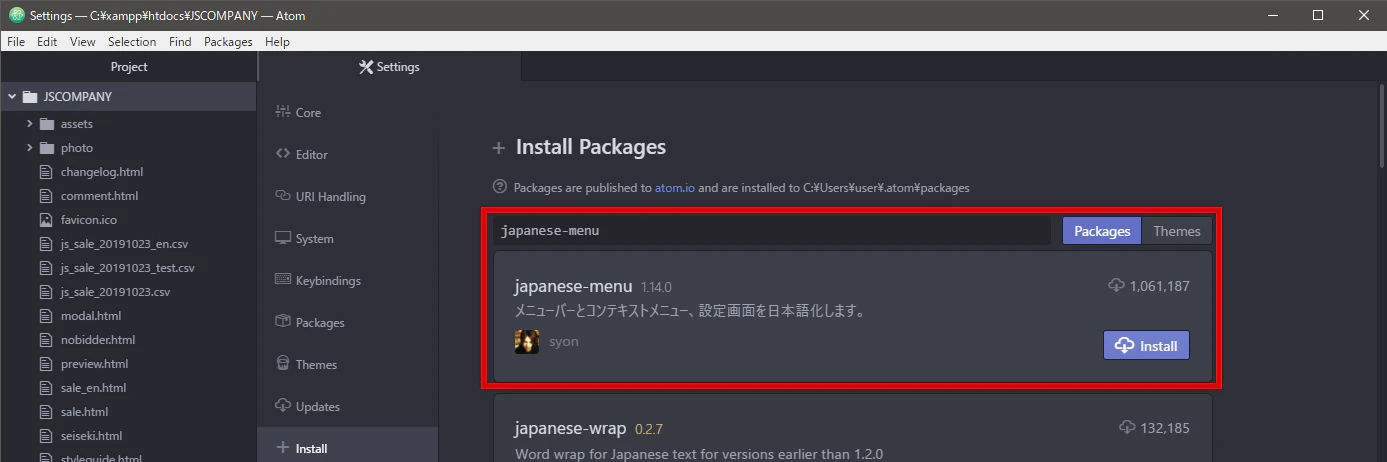Viewport: 1387px width, 462px height.
Task: Click file icon of js_sale_20191023.csv
Action: (45, 292)
